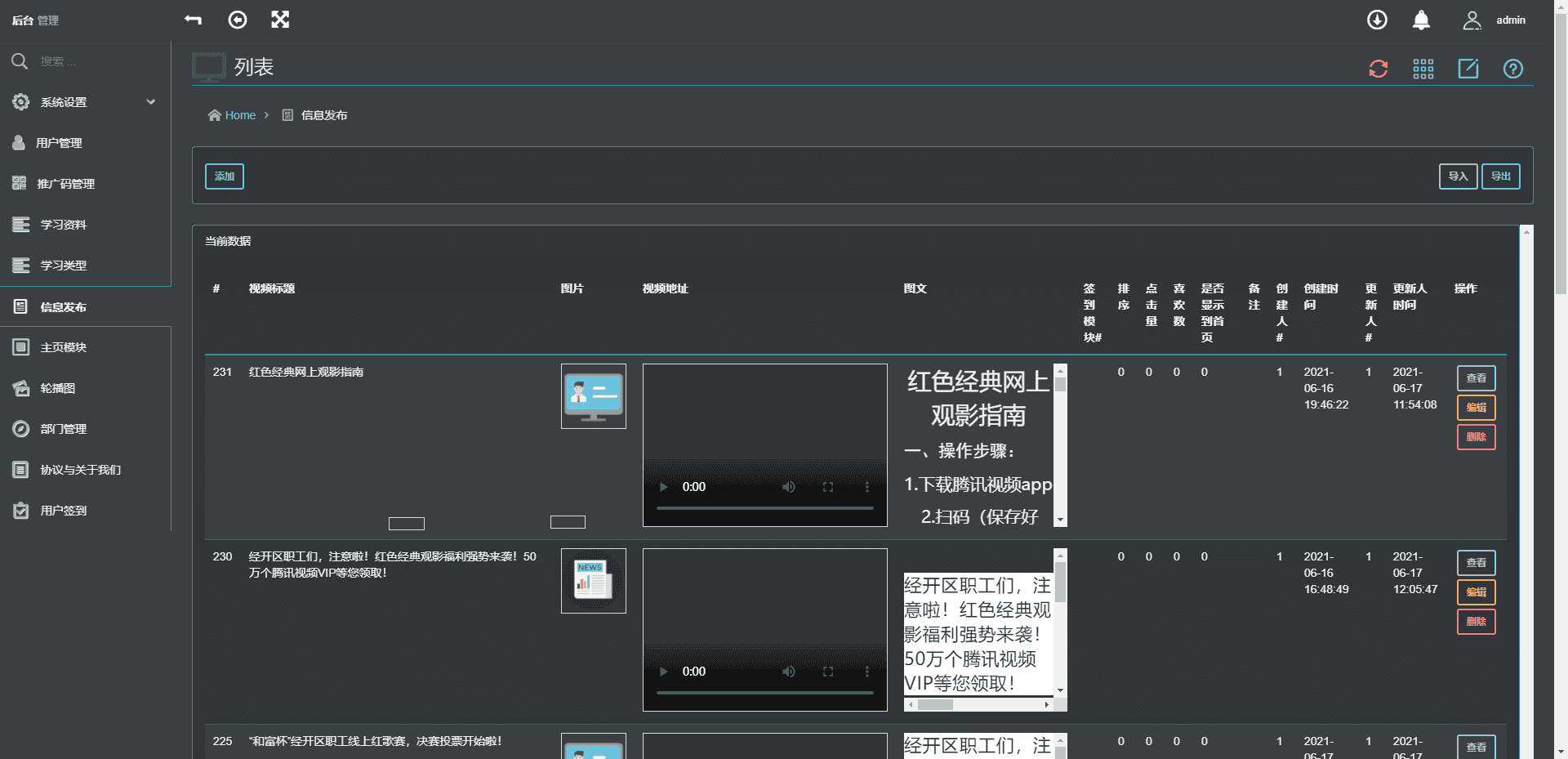
Task: Open the notification bell
Action: tap(1421, 20)
